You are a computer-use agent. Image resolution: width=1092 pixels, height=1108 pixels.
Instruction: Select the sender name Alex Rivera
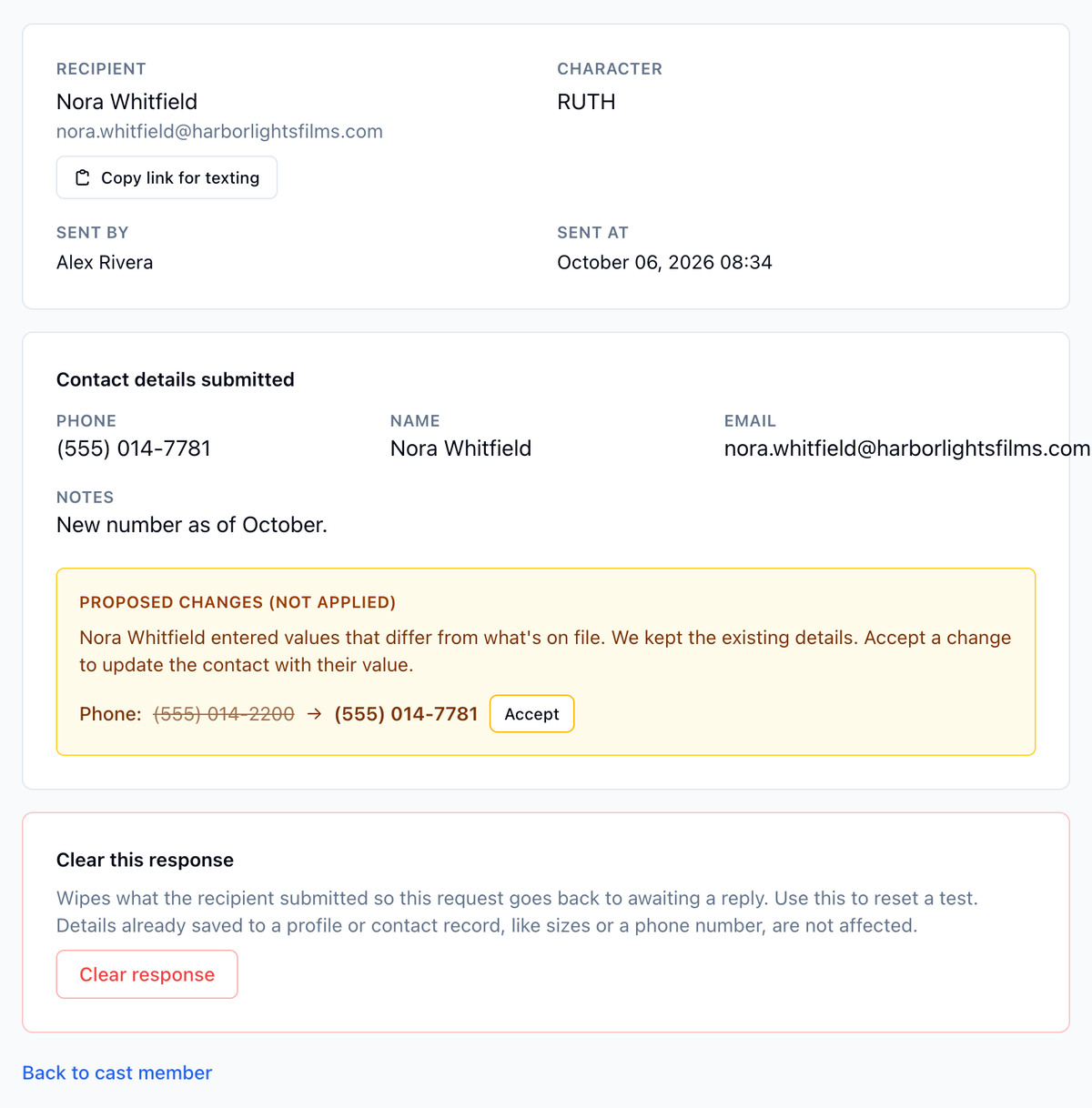coord(105,262)
